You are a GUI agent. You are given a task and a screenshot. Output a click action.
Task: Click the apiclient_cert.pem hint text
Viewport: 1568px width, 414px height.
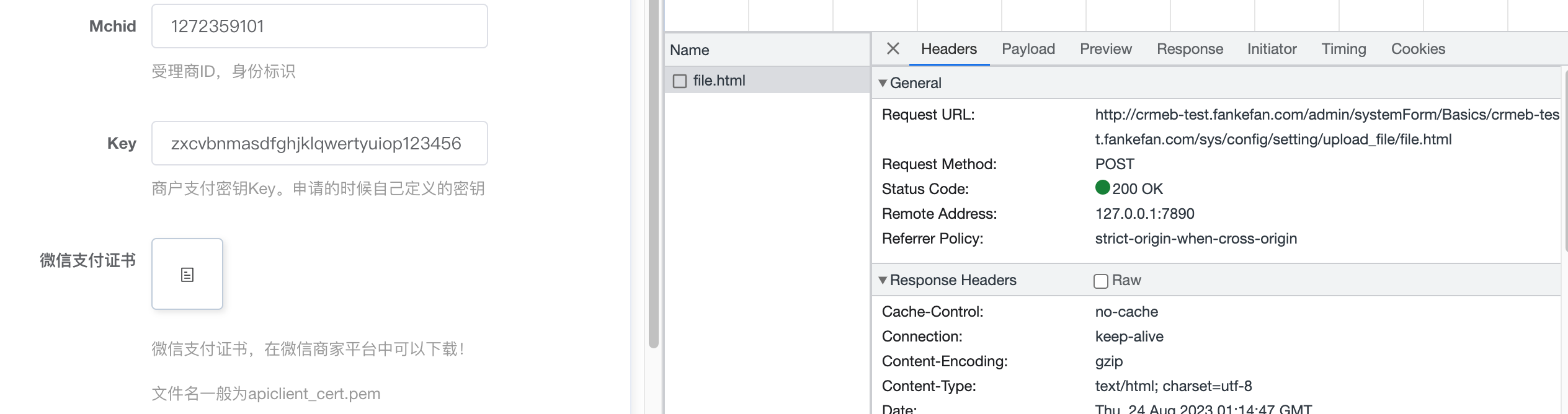click(266, 394)
